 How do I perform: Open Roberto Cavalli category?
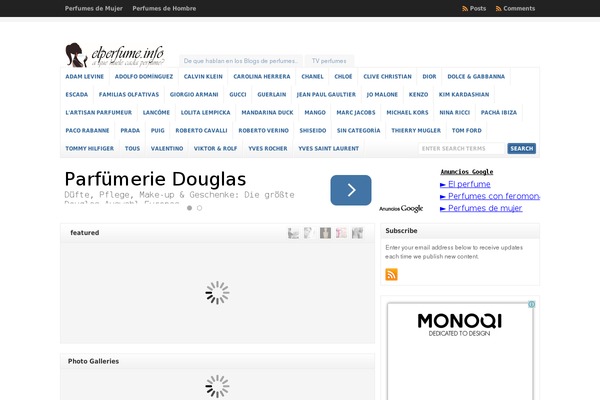click(201, 131)
